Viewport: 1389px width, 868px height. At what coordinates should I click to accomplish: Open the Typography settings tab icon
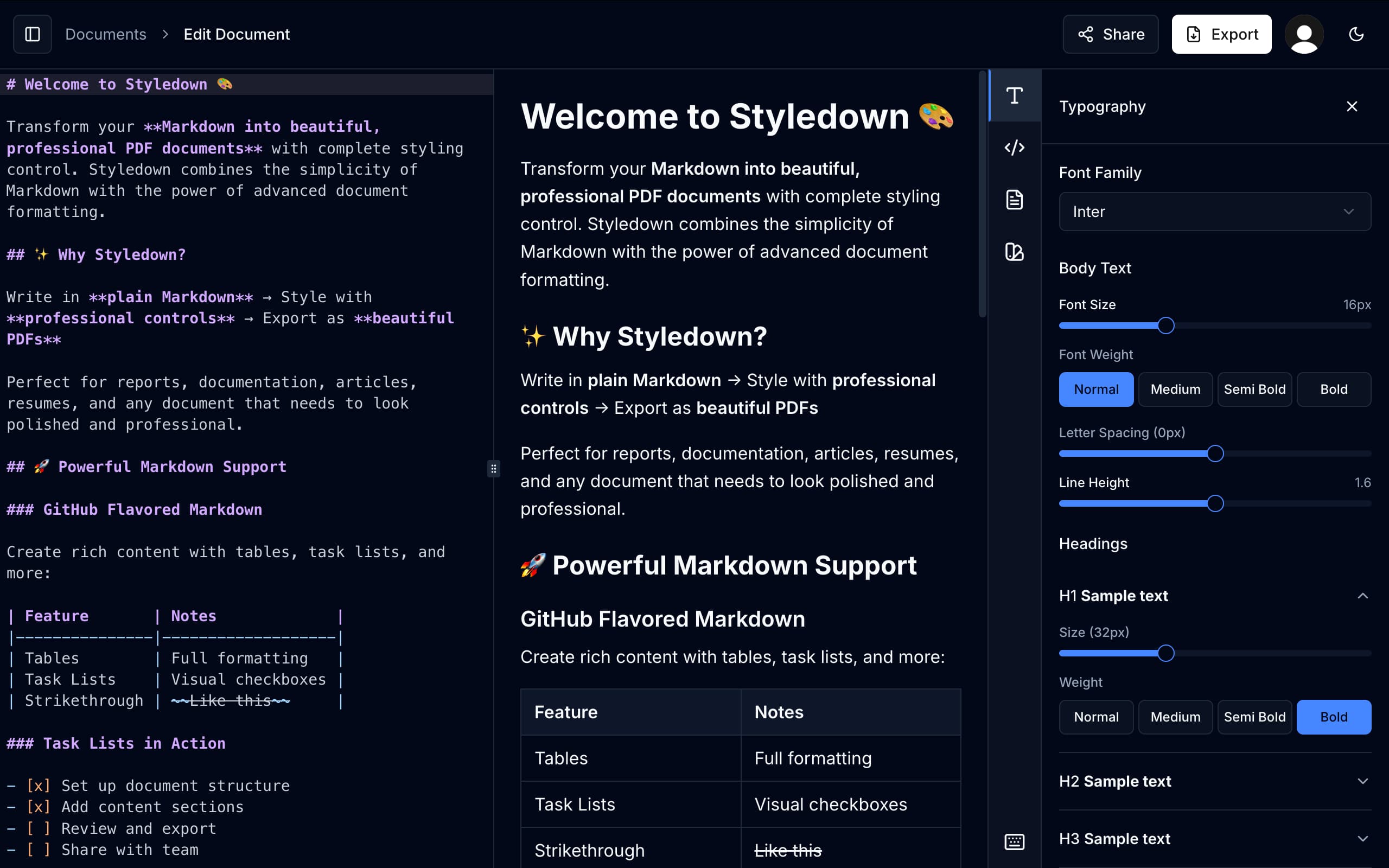point(1014,96)
